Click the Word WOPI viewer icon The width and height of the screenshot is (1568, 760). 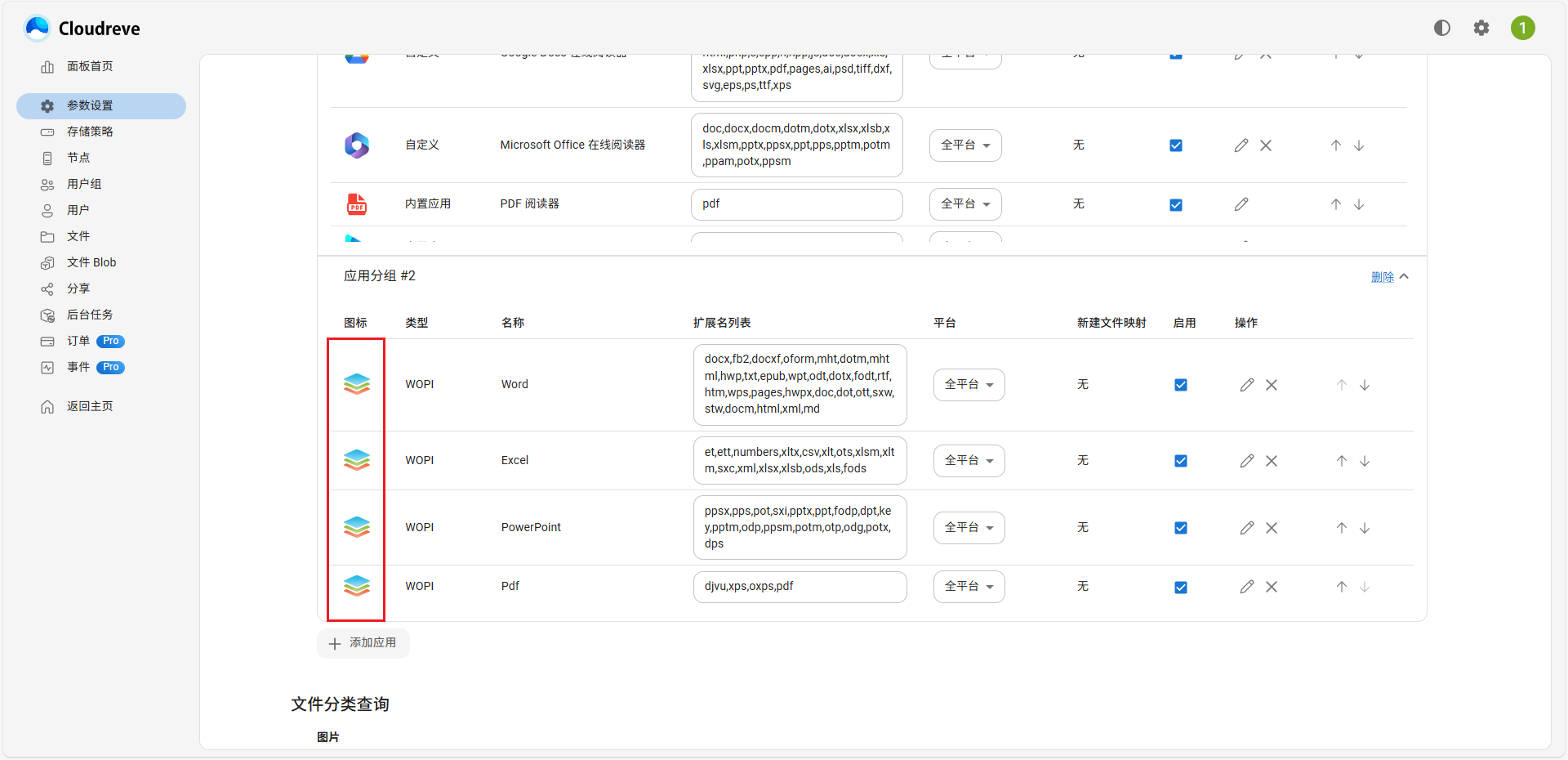point(356,384)
